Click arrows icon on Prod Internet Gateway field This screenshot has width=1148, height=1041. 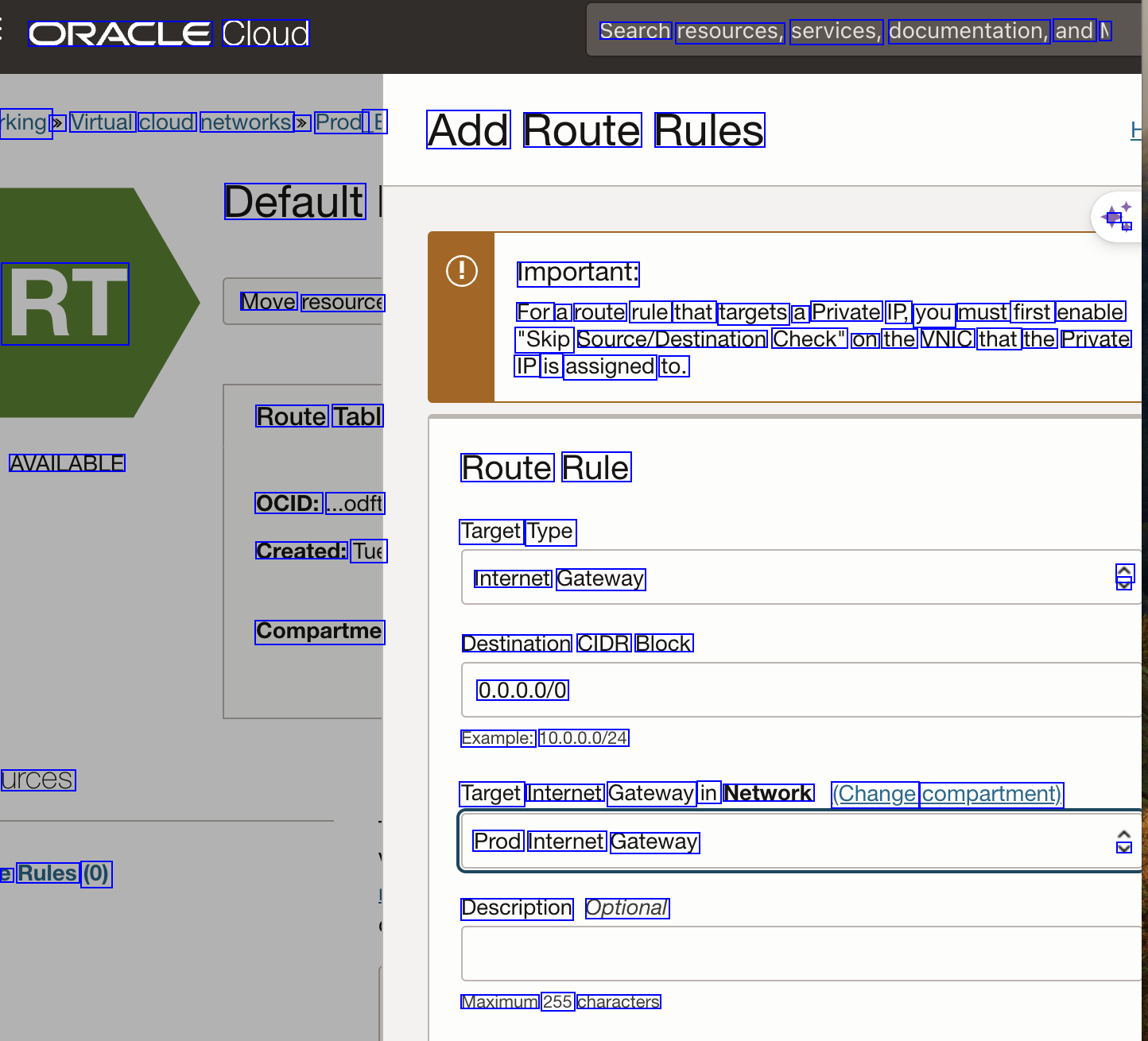pos(1123,841)
